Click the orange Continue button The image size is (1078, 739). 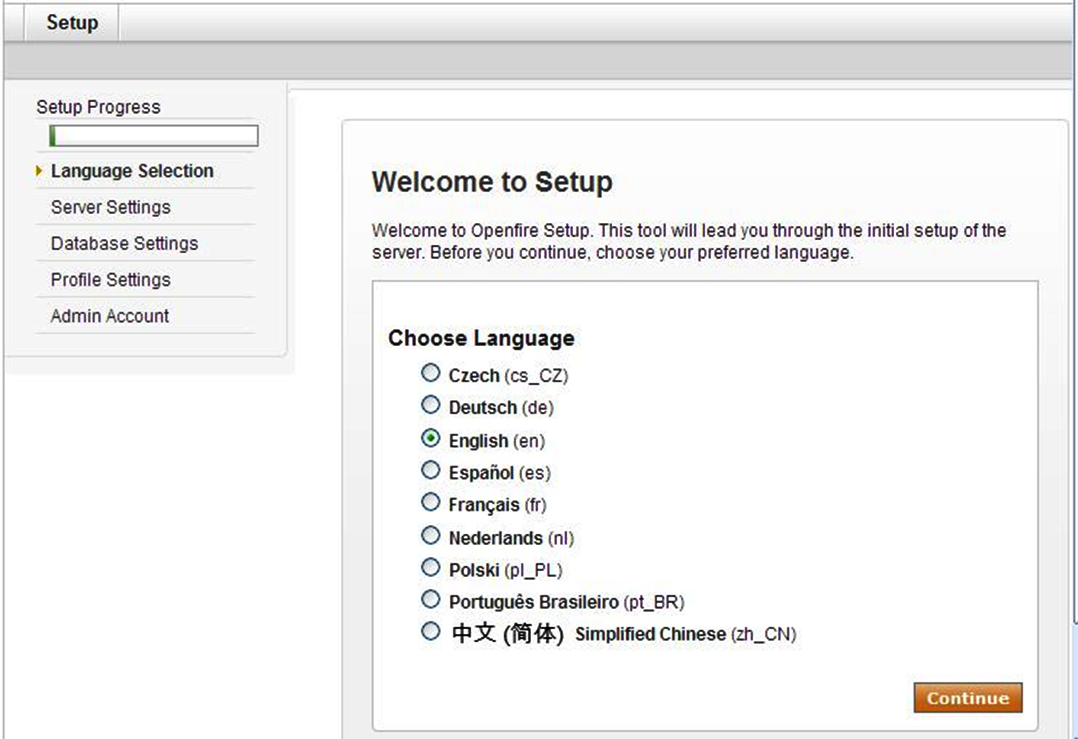point(968,698)
